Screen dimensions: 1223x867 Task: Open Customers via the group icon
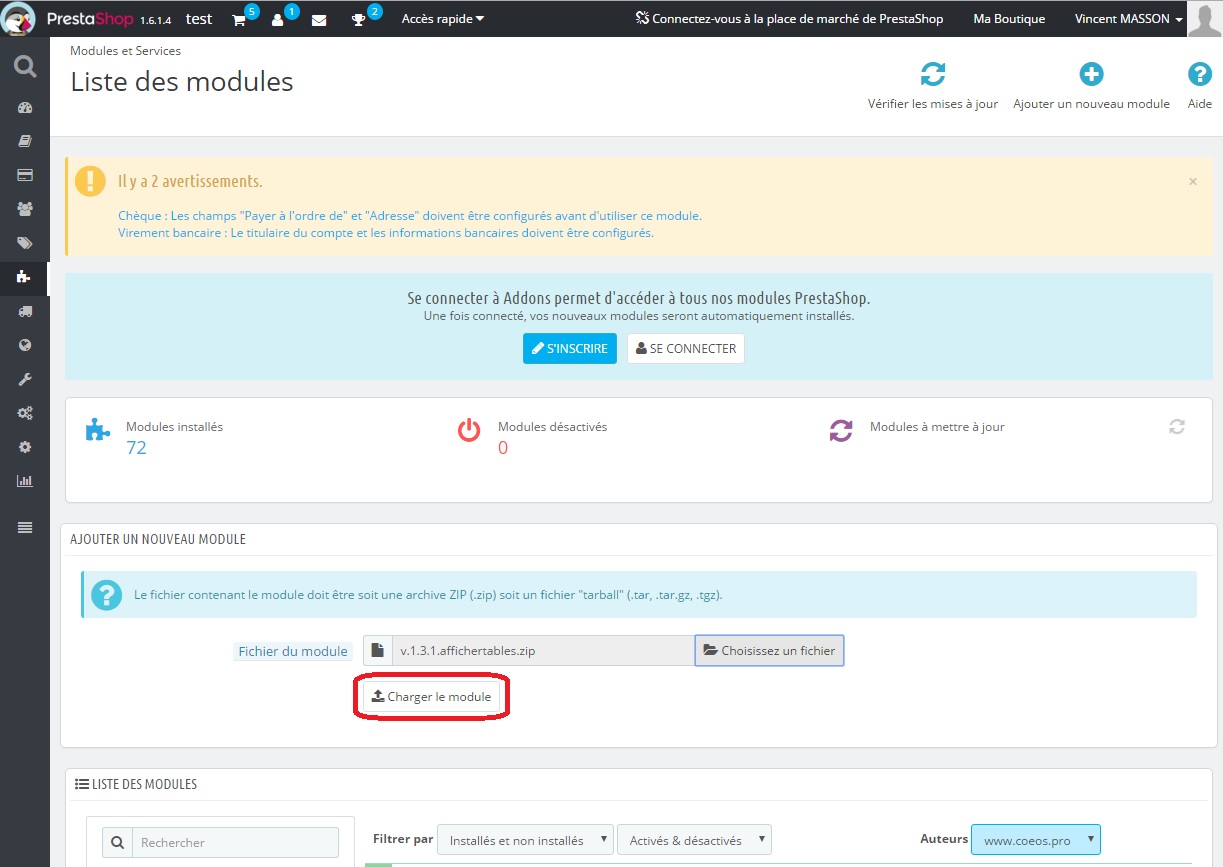pyautogui.click(x=25, y=209)
